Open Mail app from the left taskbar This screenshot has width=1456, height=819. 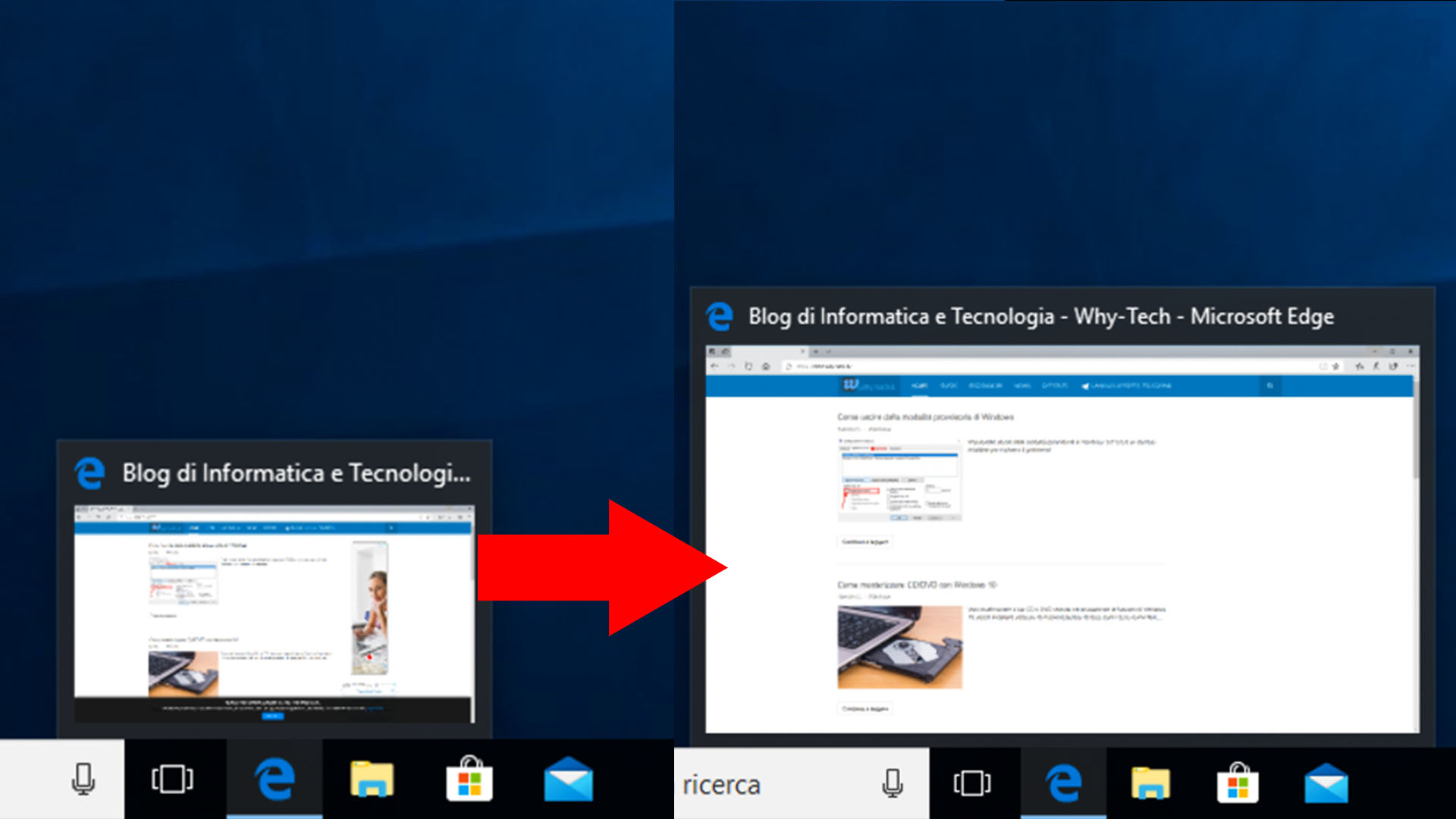[x=568, y=780]
